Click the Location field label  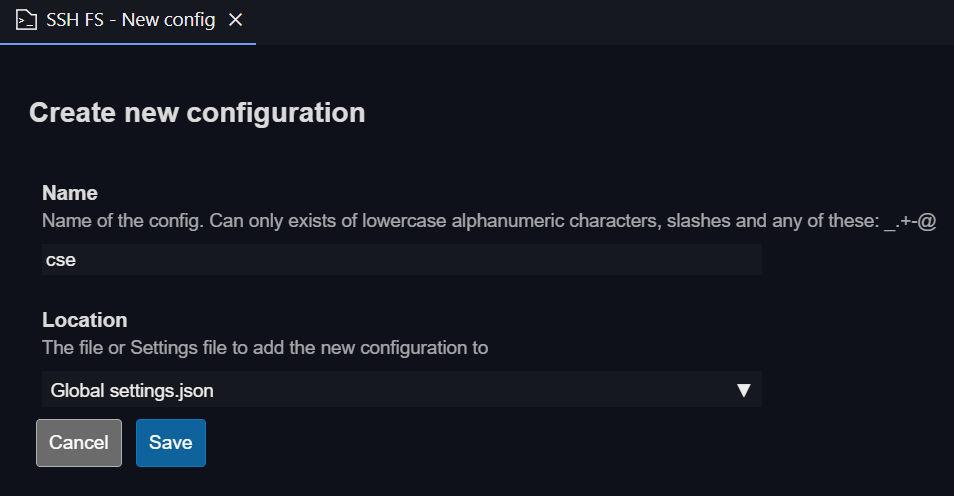[84, 320]
